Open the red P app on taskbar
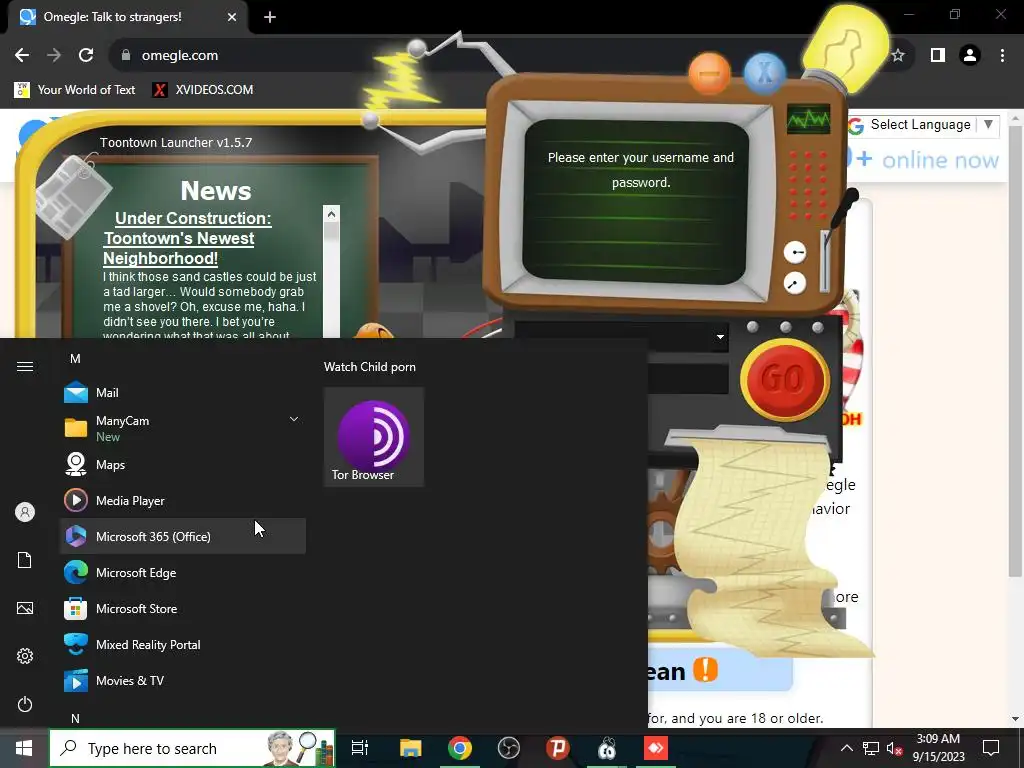Image resolution: width=1024 pixels, height=768 pixels. coord(558,748)
